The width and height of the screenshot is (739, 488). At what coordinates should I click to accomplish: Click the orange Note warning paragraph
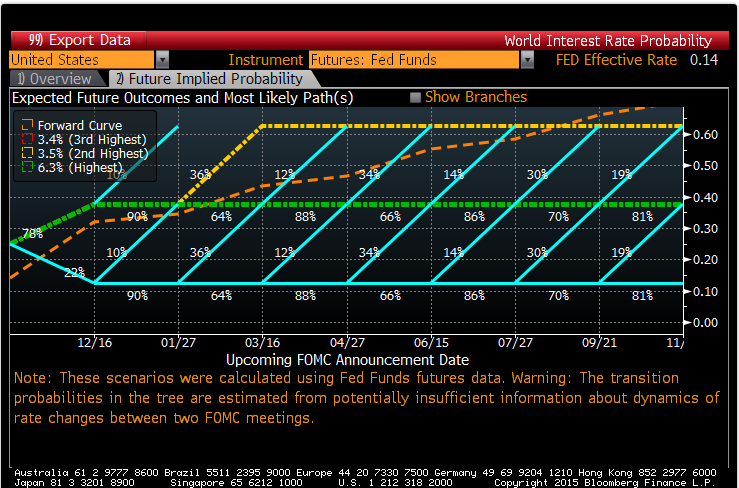(366, 398)
